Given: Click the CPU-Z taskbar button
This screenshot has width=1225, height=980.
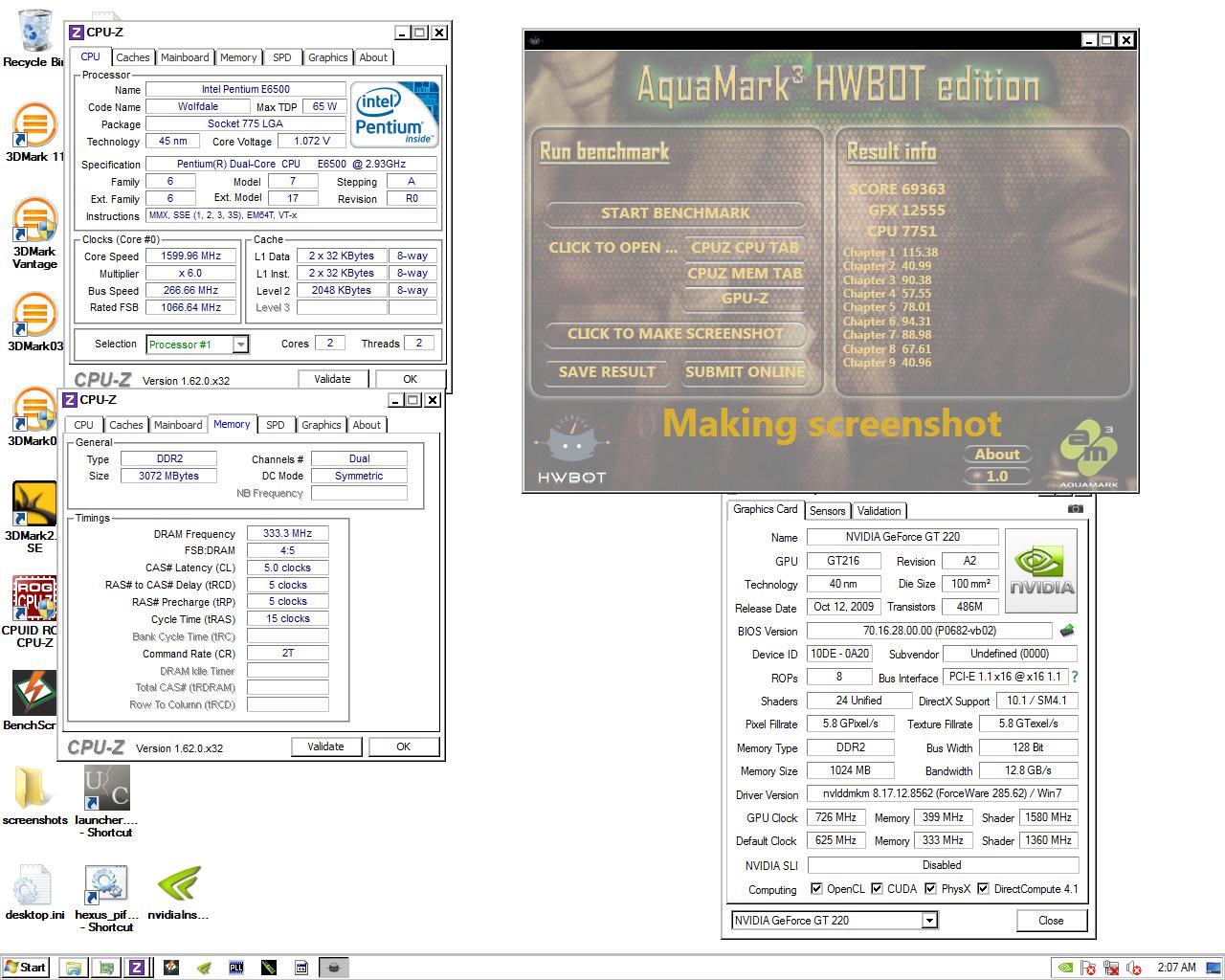Looking at the screenshot, I should 137,968.
